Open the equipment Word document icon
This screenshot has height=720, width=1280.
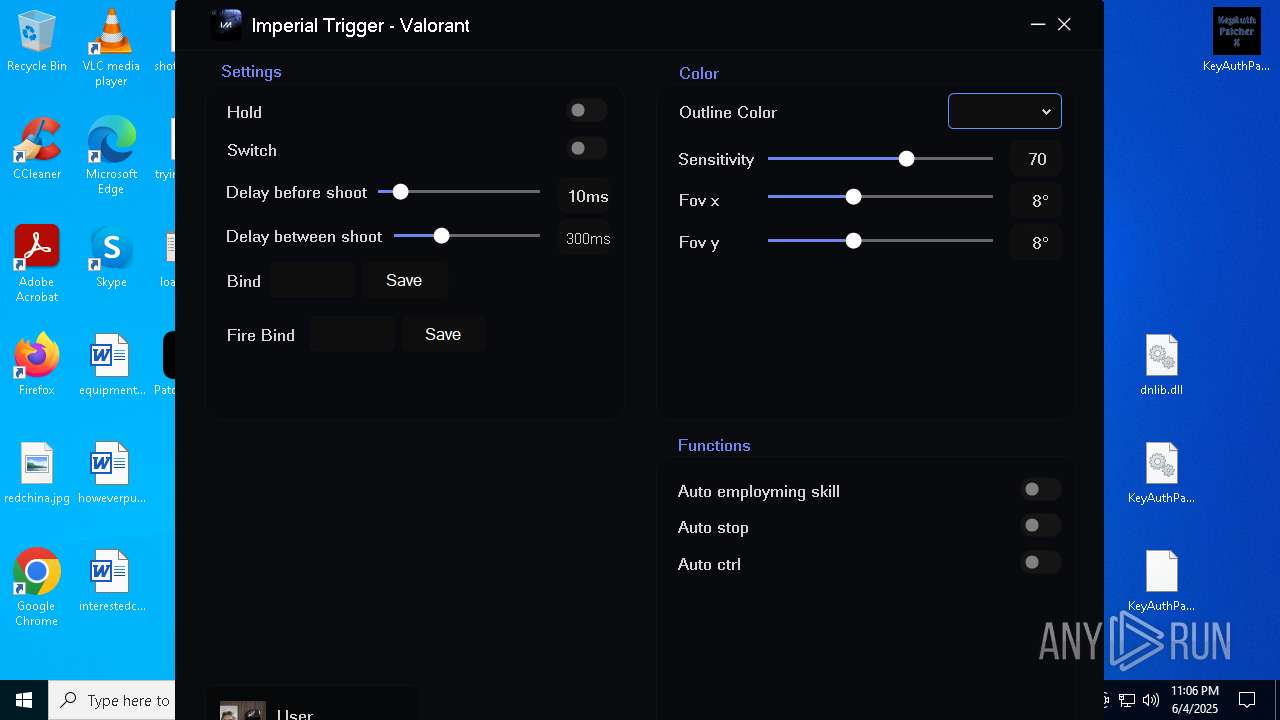tap(111, 365)
